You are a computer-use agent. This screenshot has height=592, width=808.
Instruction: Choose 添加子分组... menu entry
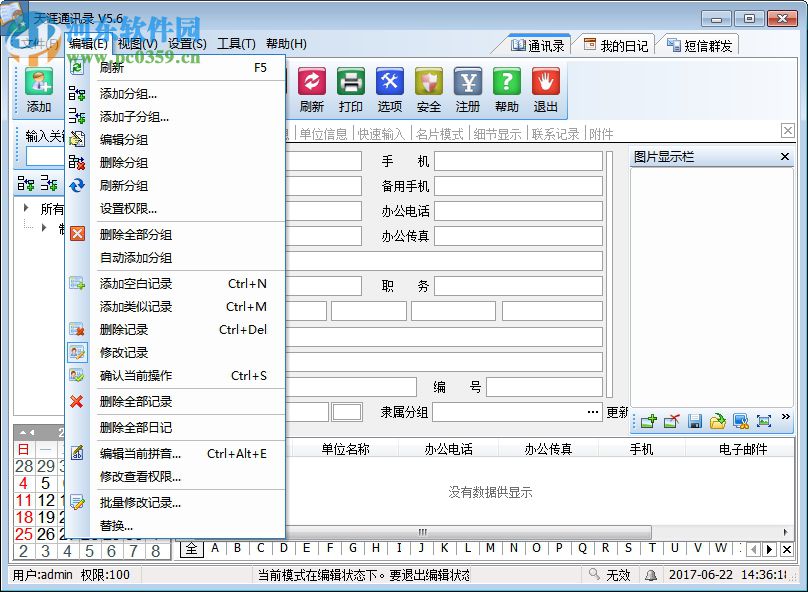(x=175, y=117)
